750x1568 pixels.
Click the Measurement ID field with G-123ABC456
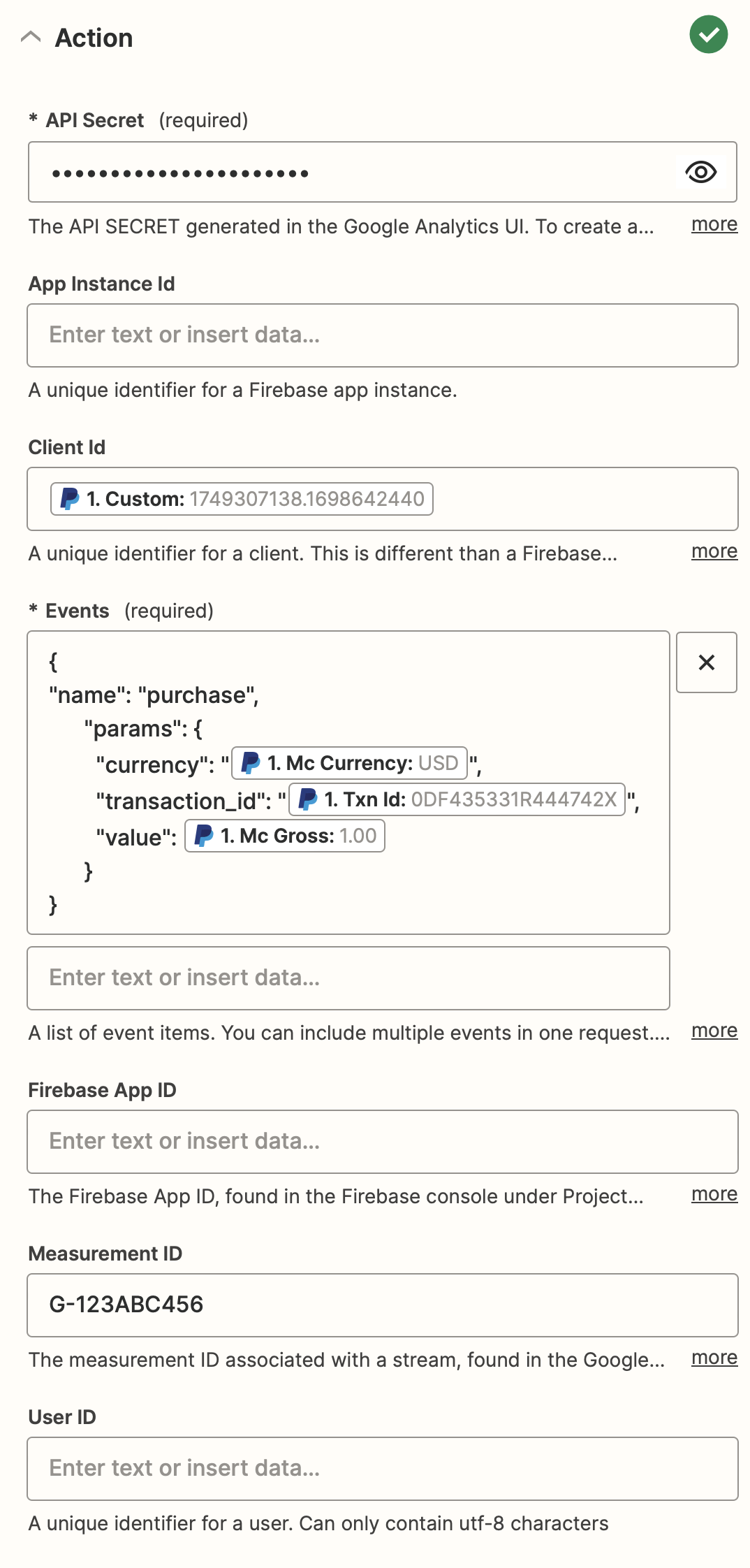point(382,1305)
